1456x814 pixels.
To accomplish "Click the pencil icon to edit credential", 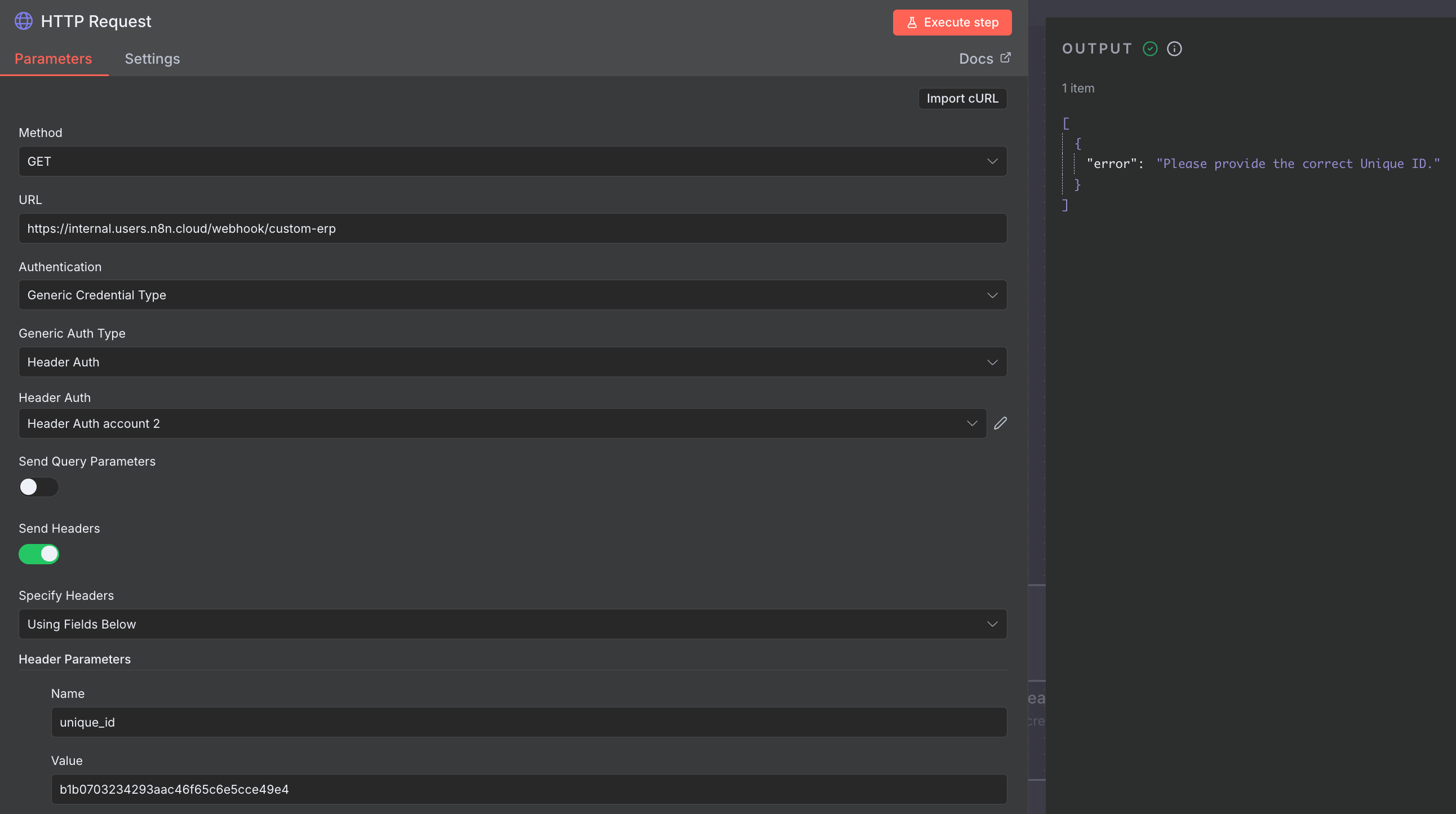I will tap(1000, 423).
